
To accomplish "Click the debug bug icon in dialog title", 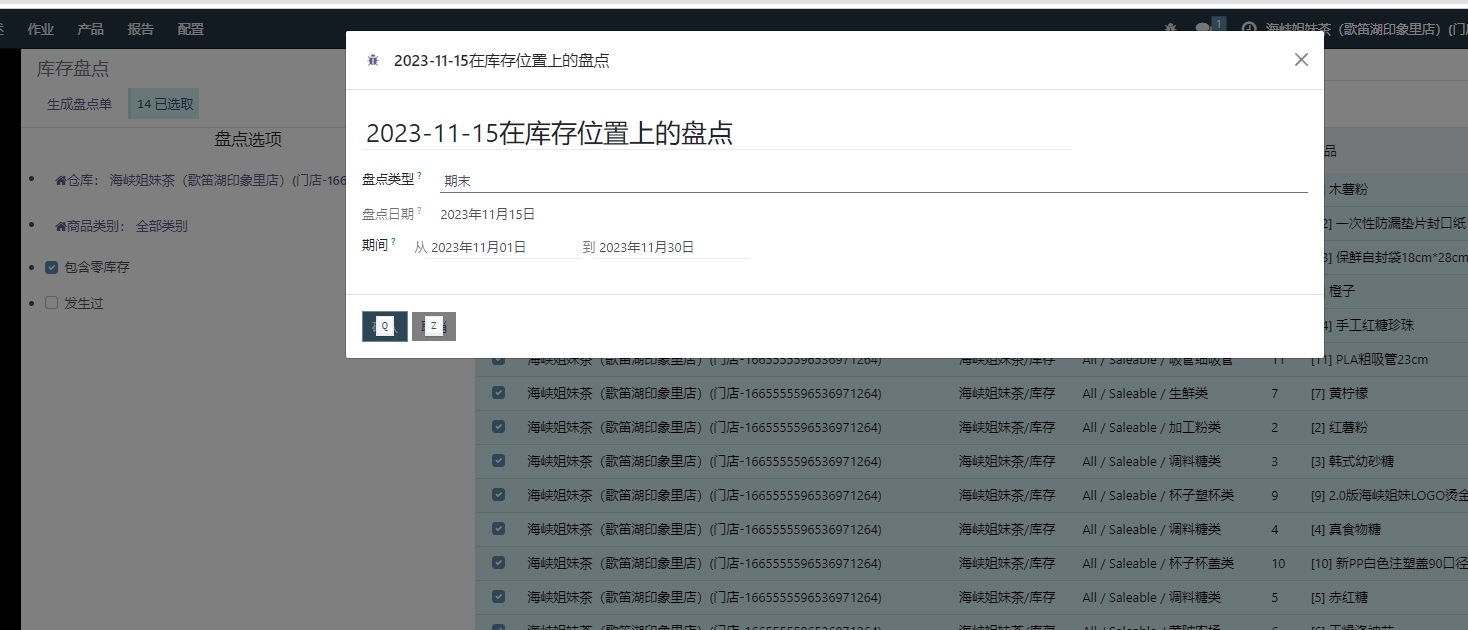I will pyautogui.click(x=373, y=61).
